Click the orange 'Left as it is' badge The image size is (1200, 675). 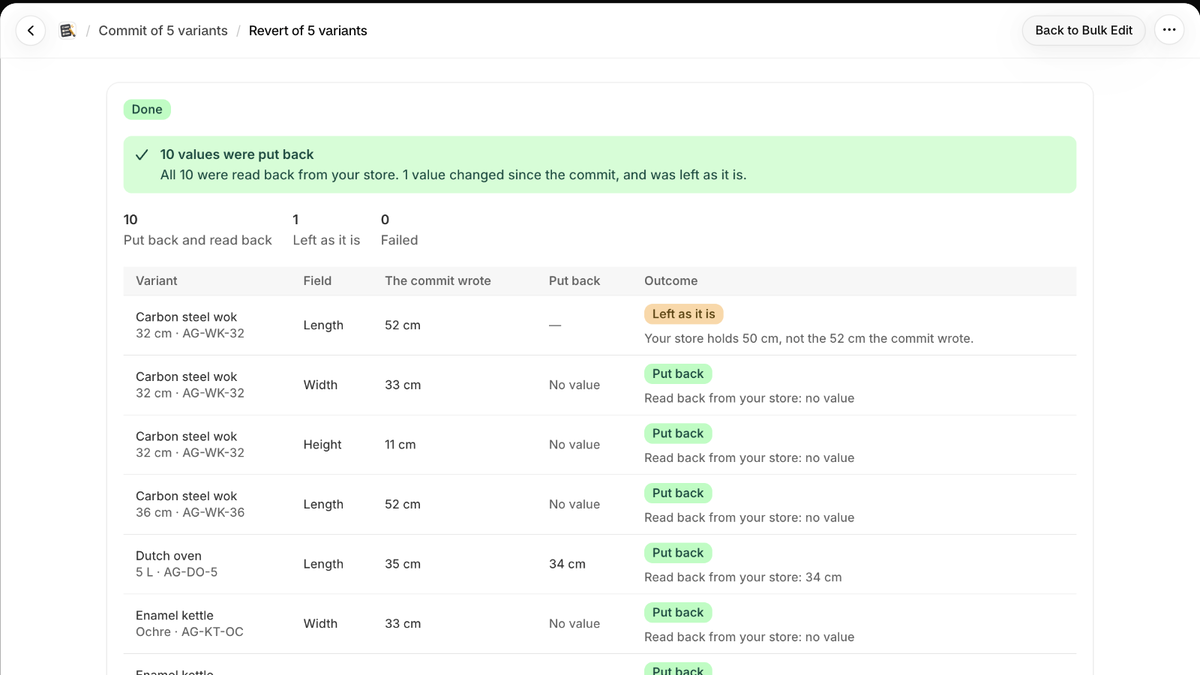(x=684, y=314)
